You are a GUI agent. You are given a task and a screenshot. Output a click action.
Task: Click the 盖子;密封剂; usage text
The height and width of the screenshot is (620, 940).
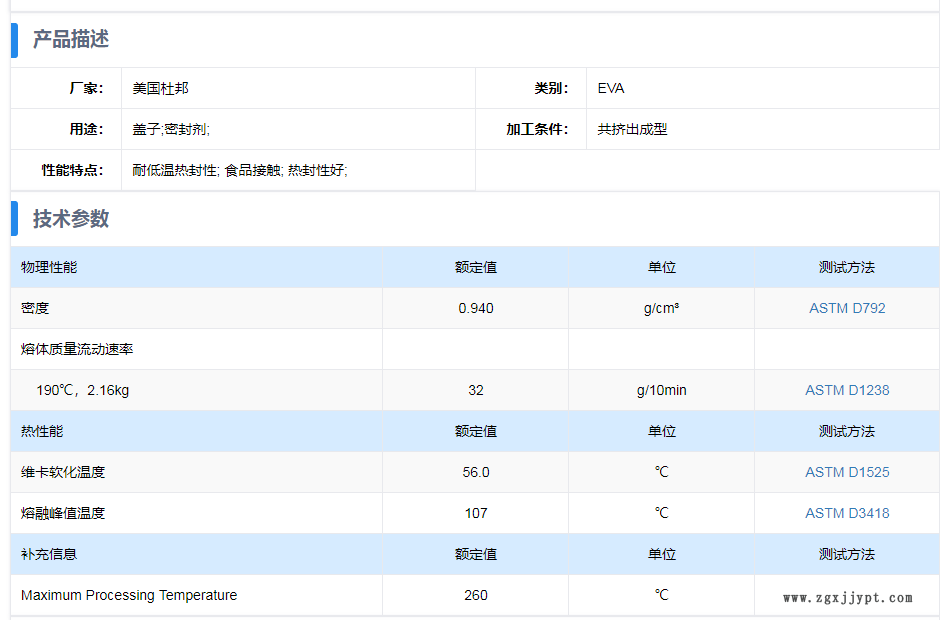171,129
